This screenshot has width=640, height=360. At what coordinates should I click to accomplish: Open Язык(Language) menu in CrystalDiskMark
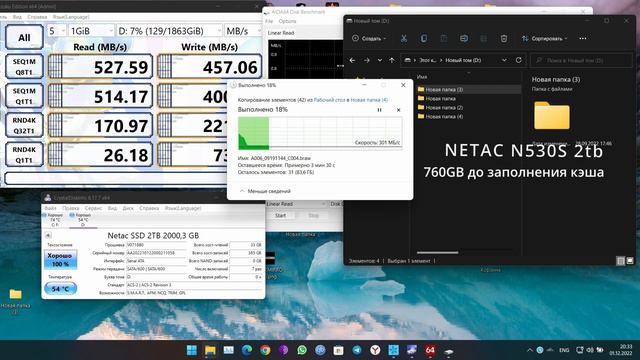pyautogui.click(x=71, y=17)
